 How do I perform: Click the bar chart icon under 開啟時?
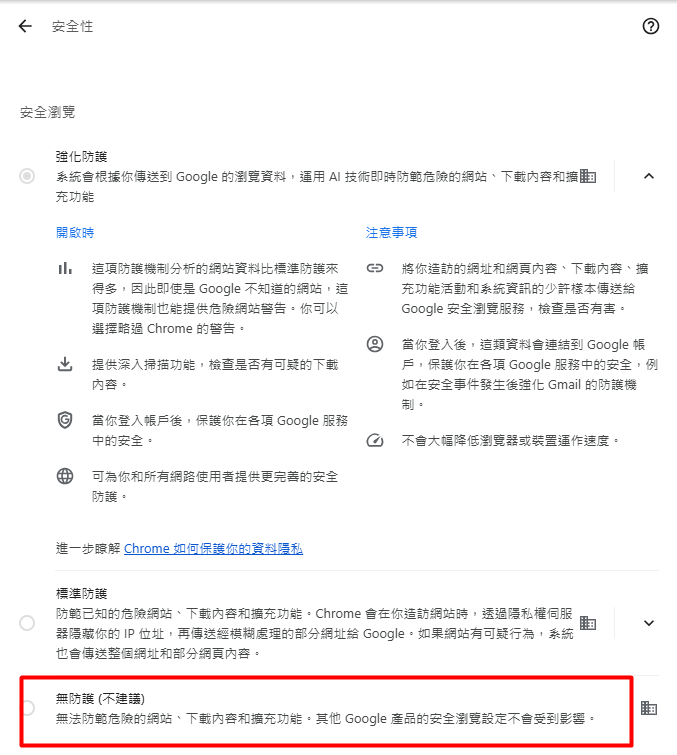(65, 268)
